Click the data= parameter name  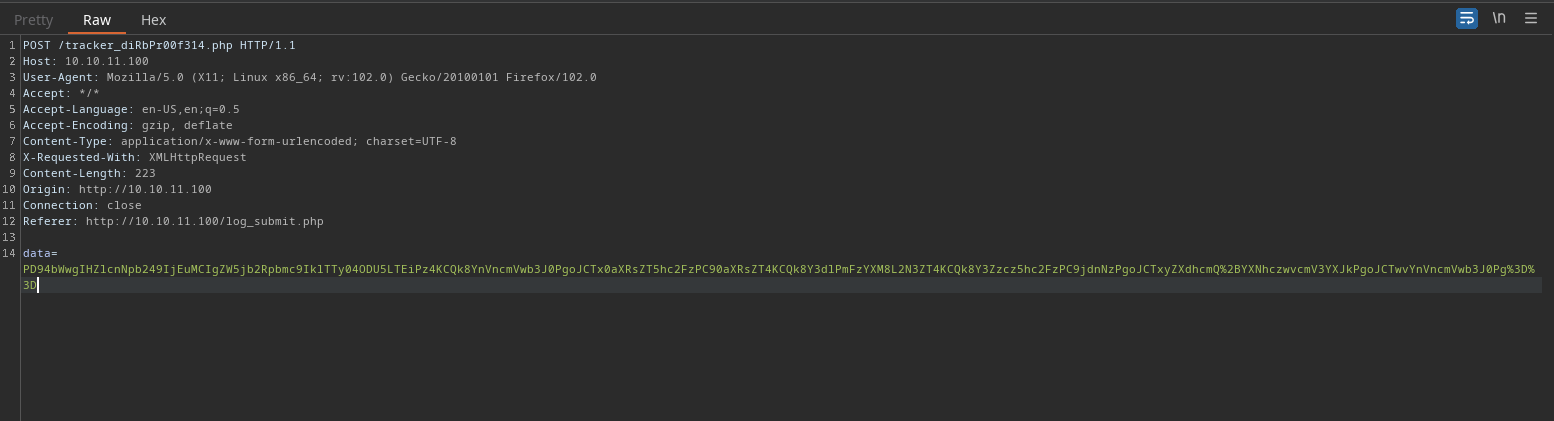pos(40,253)
